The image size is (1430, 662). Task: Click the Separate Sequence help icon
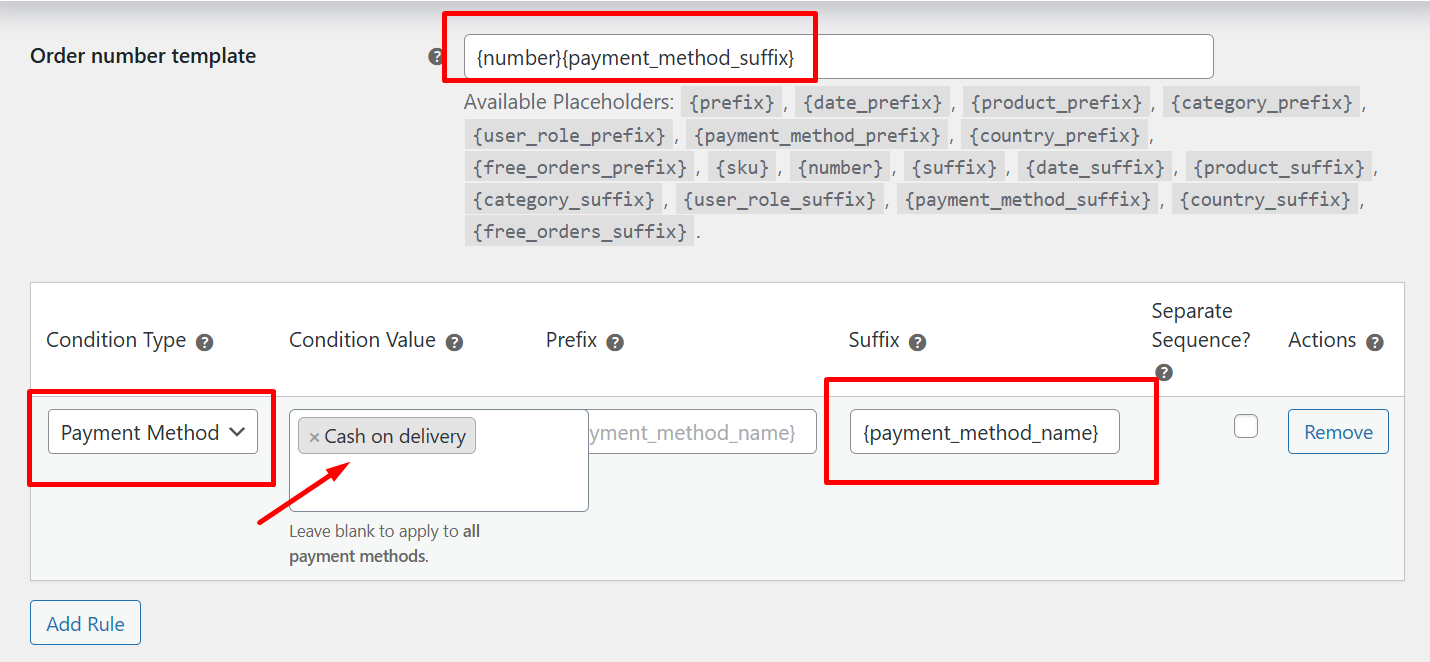pyautogui.click(x=1164, y=371)
